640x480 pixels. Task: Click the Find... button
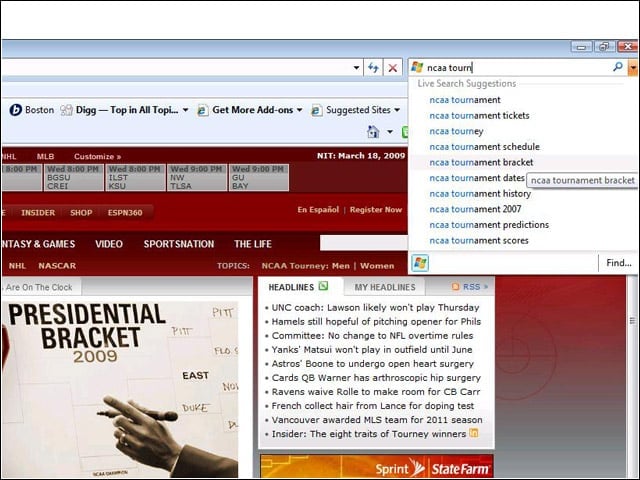pos(618,263)
